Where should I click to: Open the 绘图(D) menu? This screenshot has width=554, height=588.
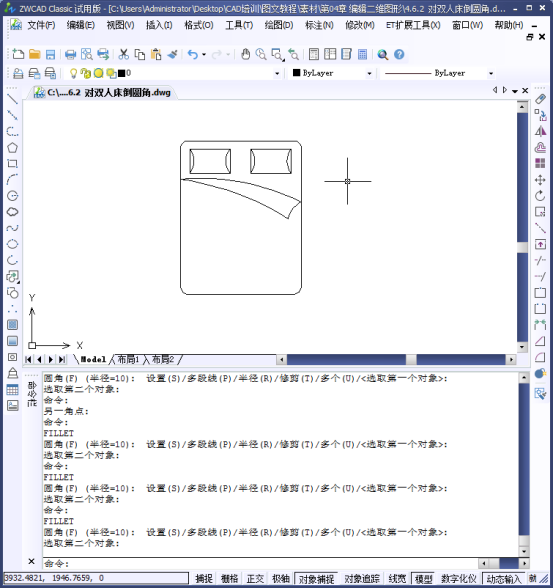click(279, 25)
